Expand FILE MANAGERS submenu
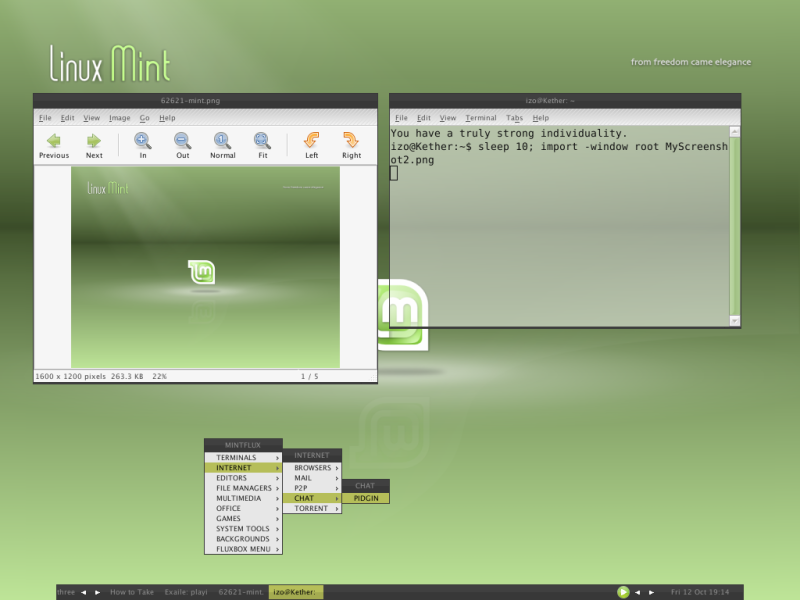Screen dimensions: 800x600 (243, 488)
